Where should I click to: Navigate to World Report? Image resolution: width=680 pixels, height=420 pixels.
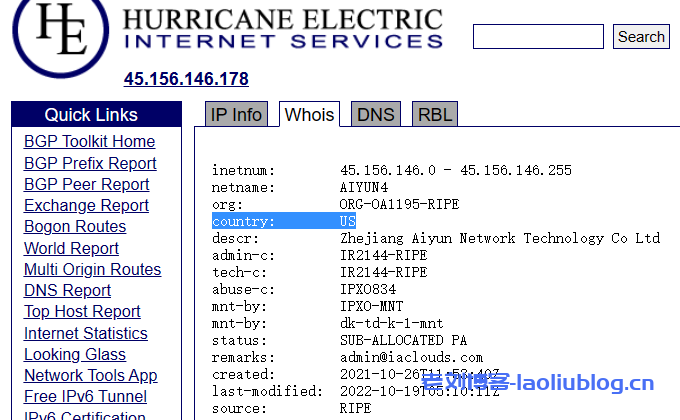(71, 248)
